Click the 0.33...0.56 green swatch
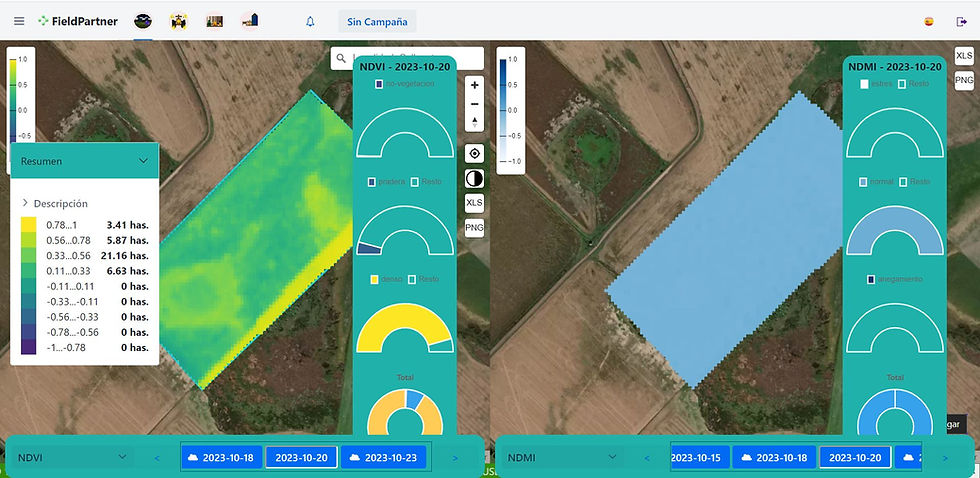The width and height of the screenshot is (980, 478). point(29,256)
